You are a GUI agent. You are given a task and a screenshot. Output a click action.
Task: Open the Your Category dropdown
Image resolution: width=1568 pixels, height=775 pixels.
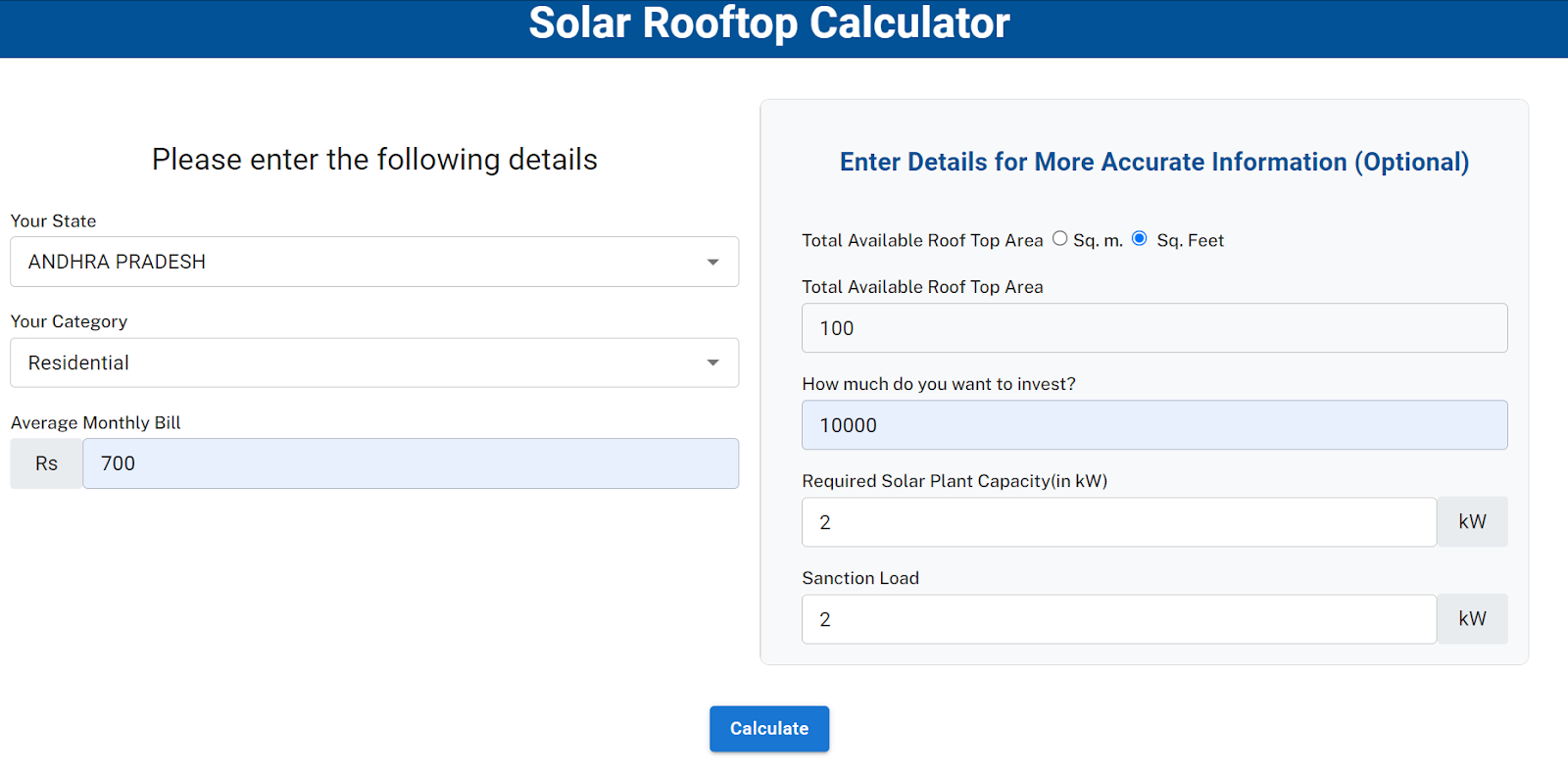tap(374, 363)
